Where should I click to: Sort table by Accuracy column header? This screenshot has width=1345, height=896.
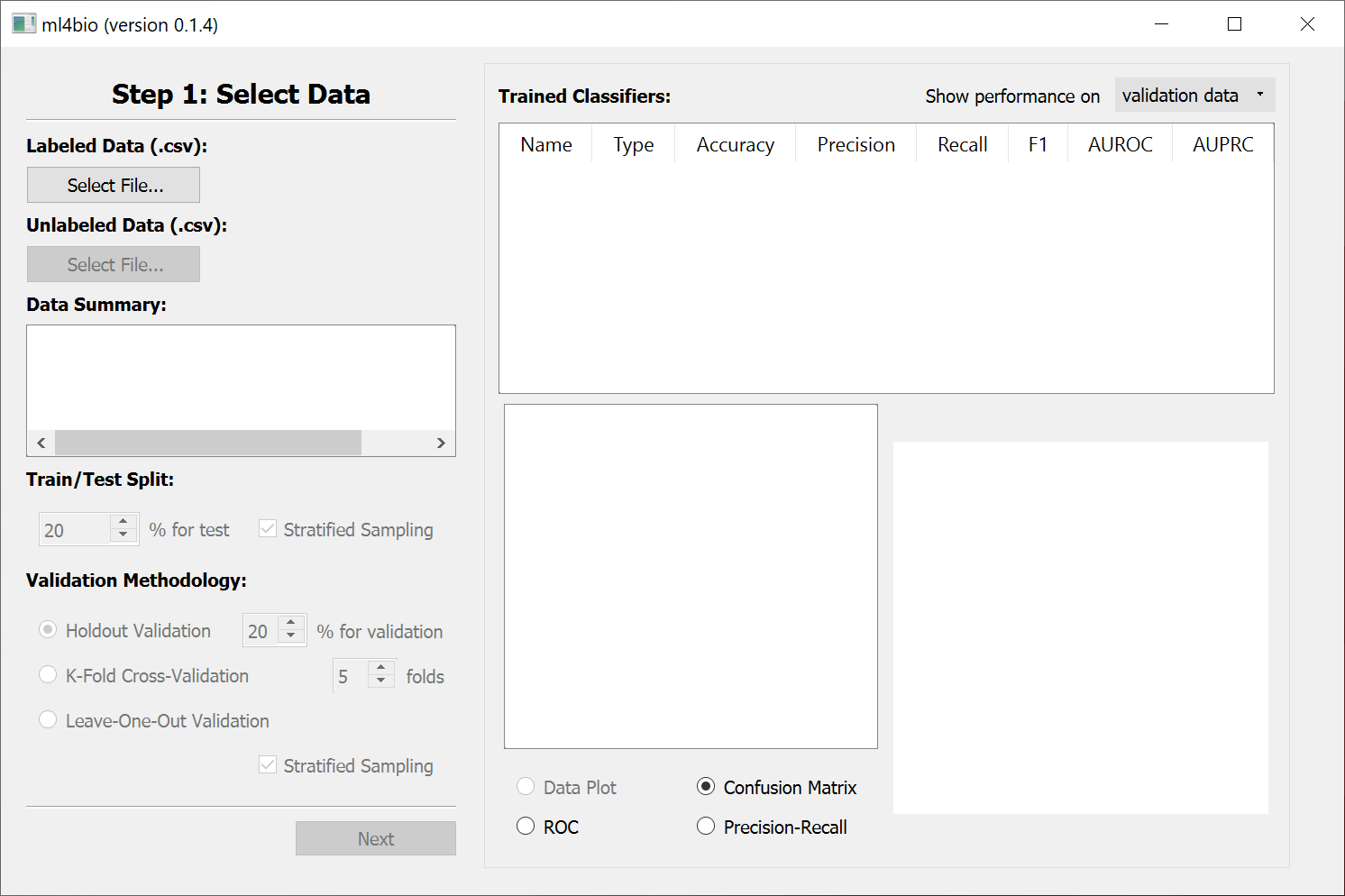click(x=735, y=145)
